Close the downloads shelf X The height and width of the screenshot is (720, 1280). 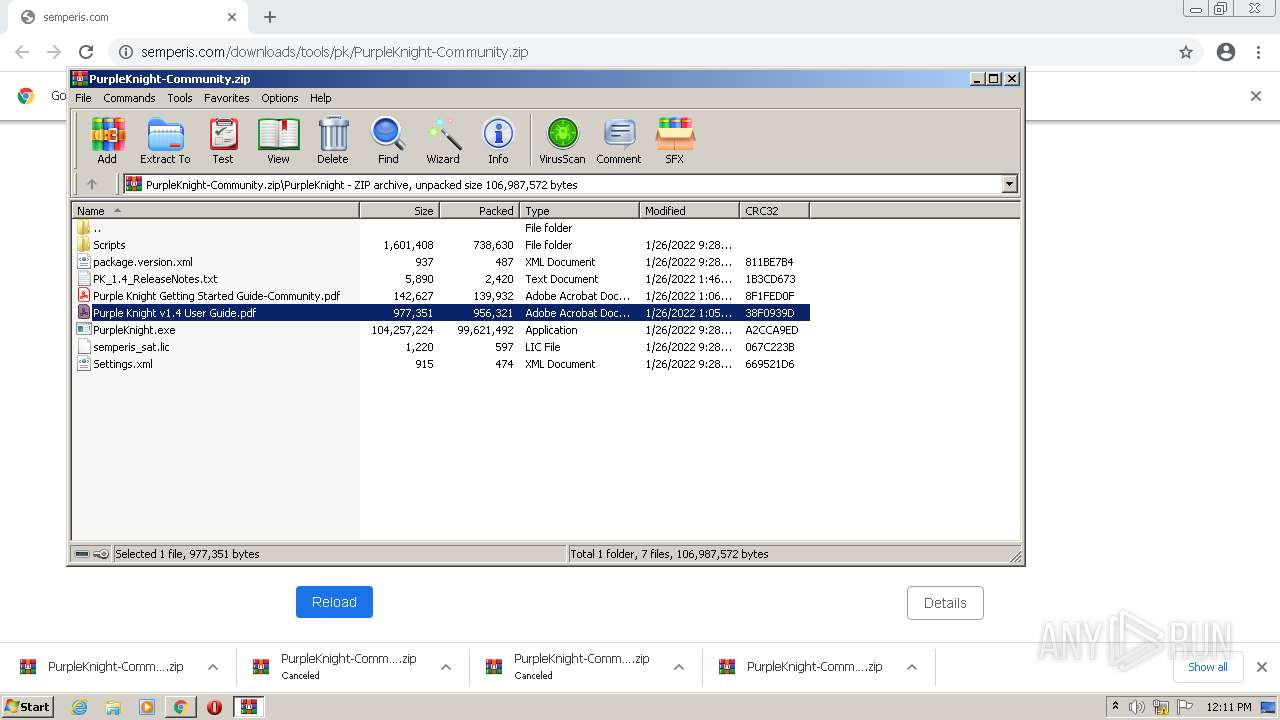[x=1262, y=667]
